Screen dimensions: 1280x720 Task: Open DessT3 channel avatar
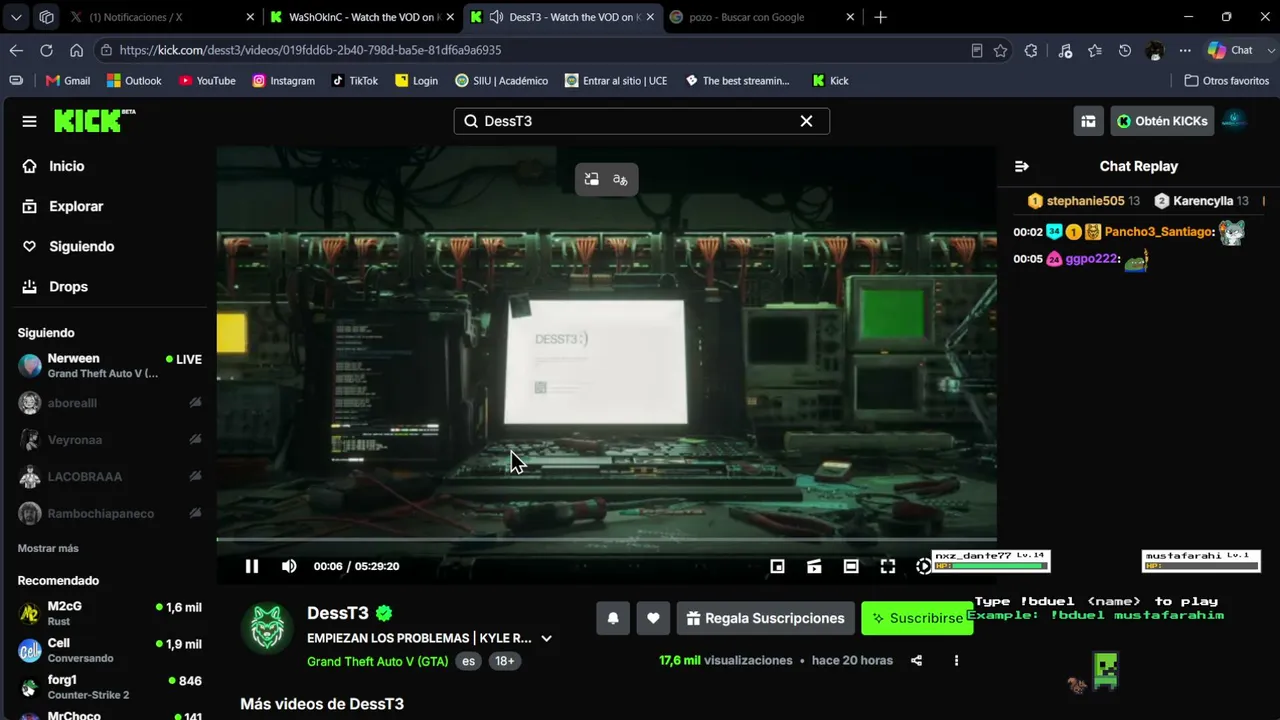tap(267, 630)
